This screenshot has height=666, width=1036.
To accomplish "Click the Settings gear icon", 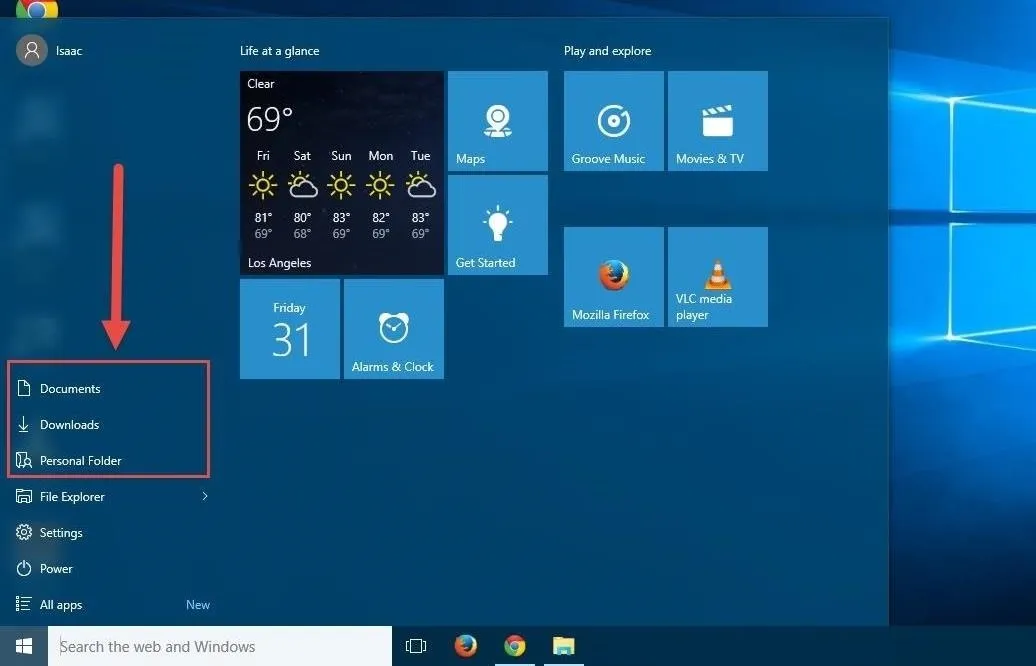I will pyautogui.click(x=24, y=532).
